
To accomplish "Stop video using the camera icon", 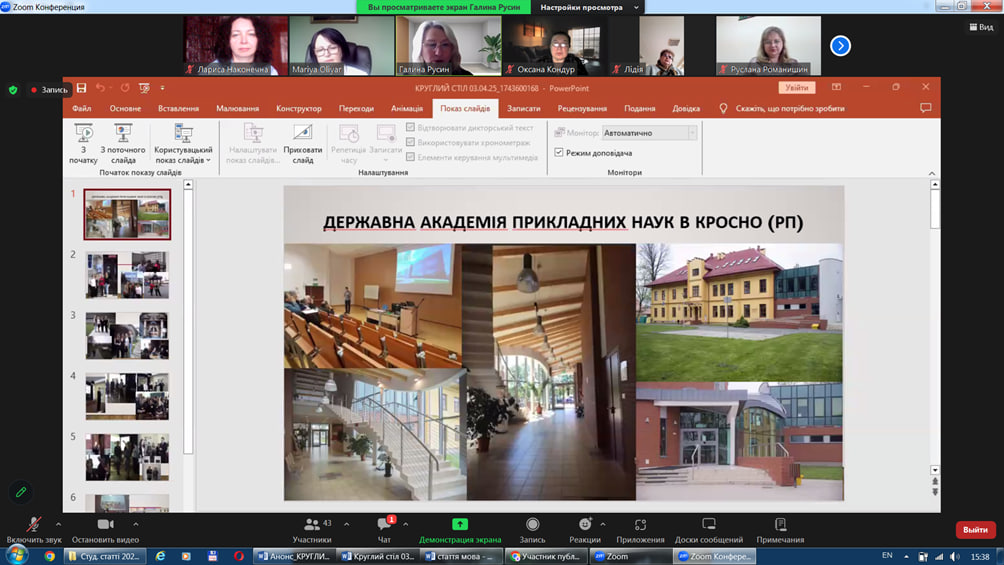I will point(105,525).
